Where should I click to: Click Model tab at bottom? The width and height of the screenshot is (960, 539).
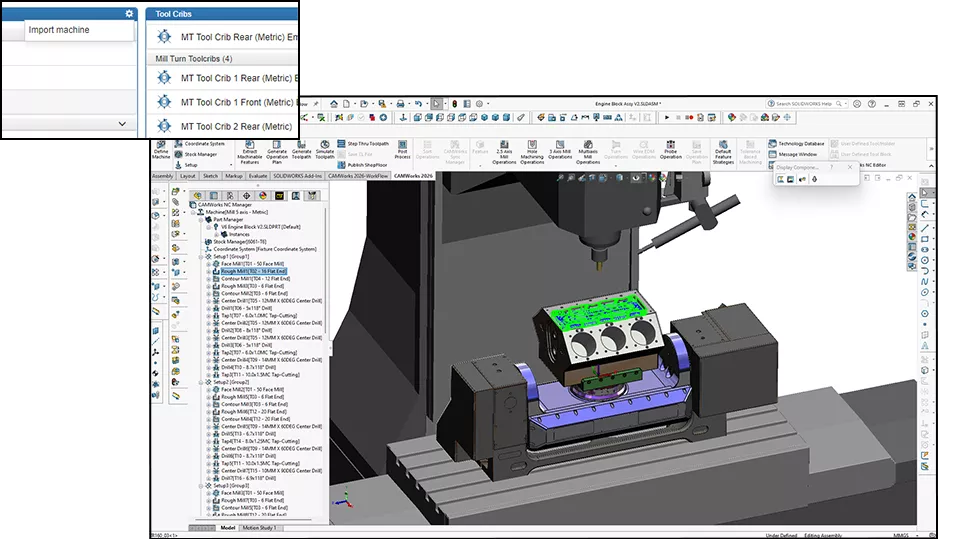click(x=228, y=527)
